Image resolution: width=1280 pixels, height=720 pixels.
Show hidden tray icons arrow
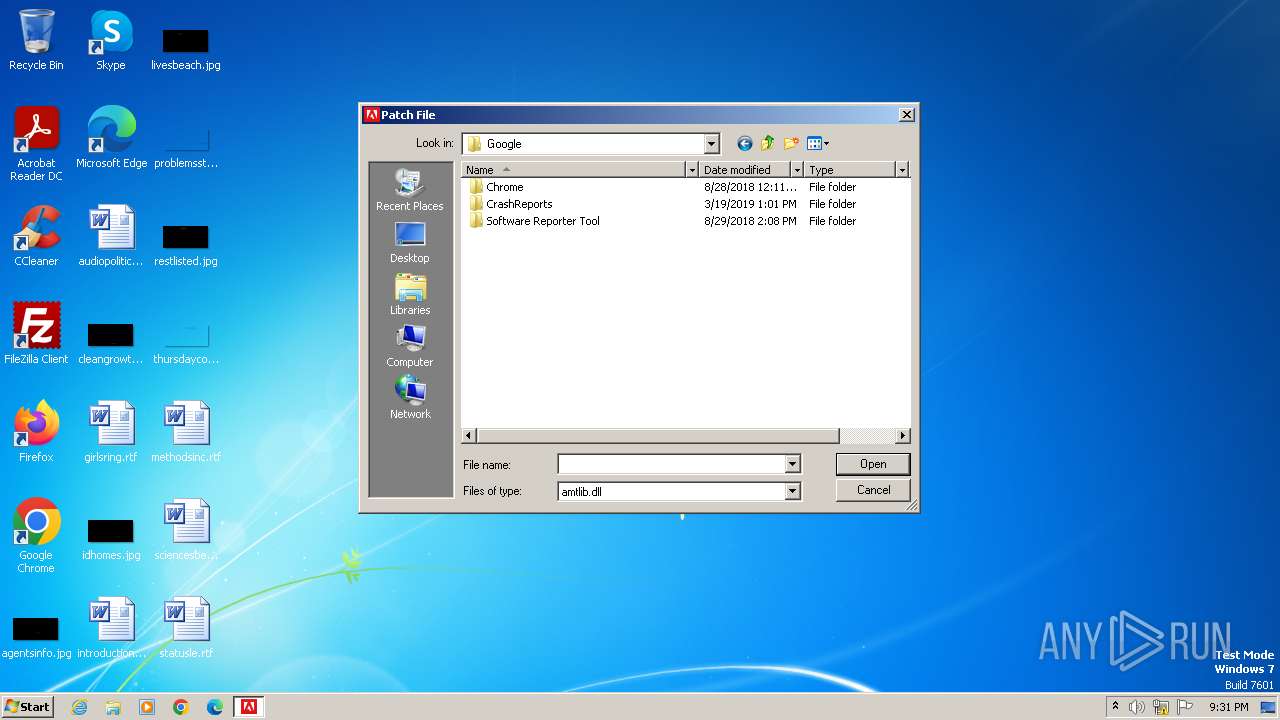coord(1115,707)
